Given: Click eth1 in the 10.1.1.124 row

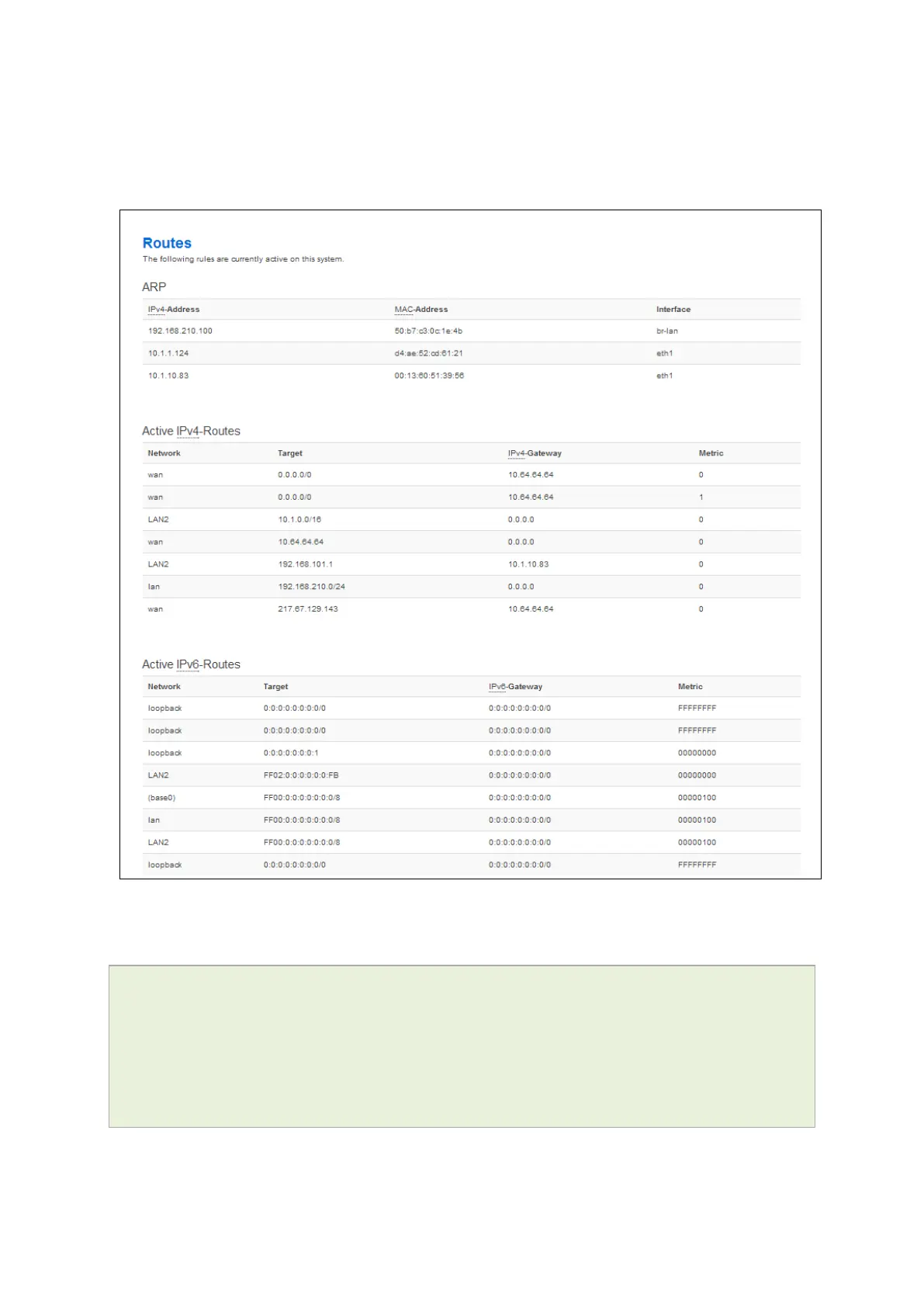Looking at the screenshot, I should [x=665, y=353].
